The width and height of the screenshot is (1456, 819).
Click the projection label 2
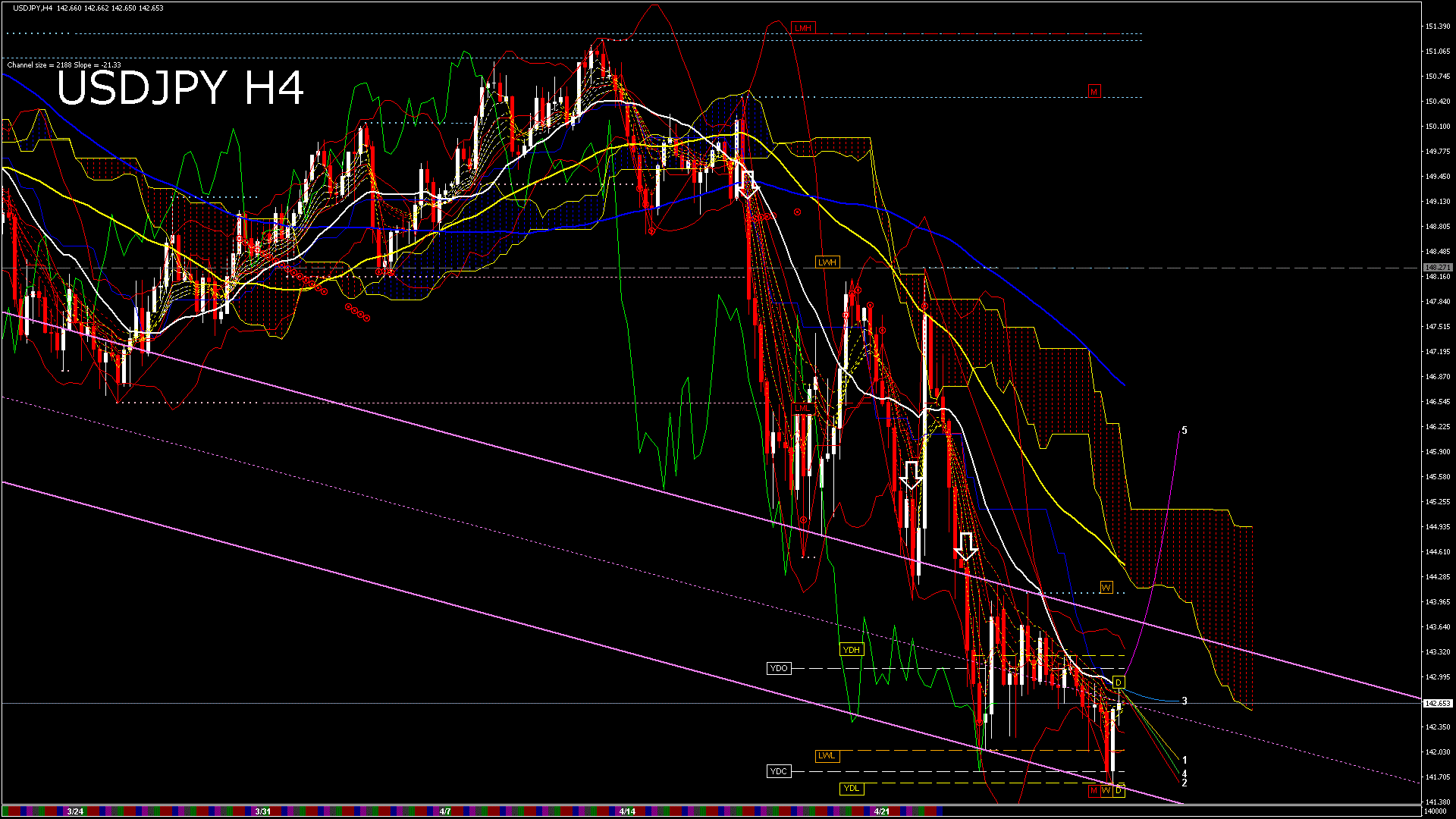tap(1185, 783)
